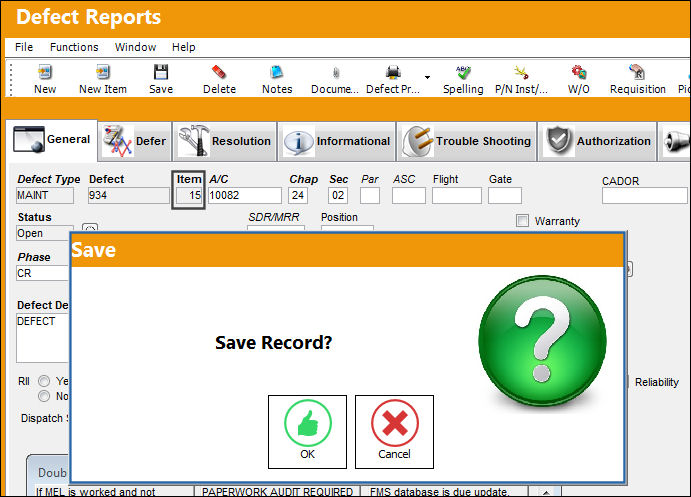Open the Help menu
This screenshot has width=691, height=497.
[x=183, y=47]
